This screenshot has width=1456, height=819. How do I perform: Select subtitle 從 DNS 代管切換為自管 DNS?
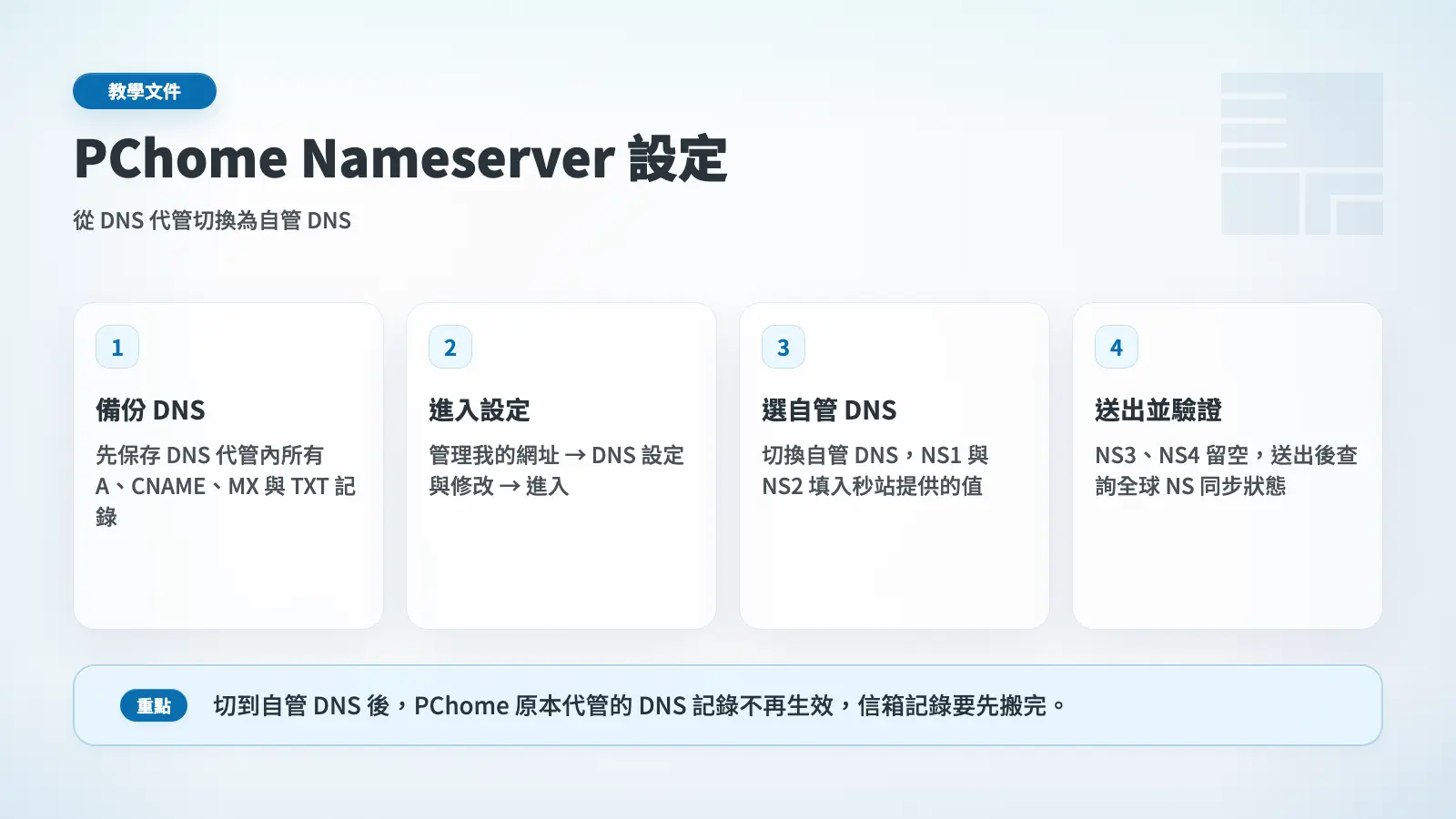[x=212, y=220]
